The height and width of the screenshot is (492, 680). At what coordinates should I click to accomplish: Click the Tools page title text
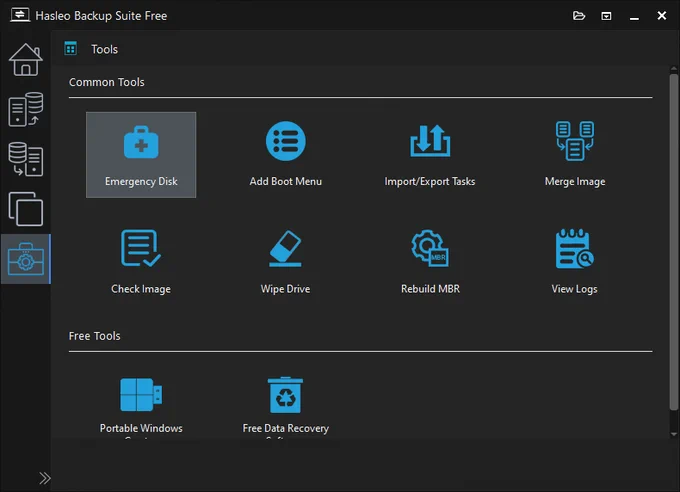coord(105,49)
